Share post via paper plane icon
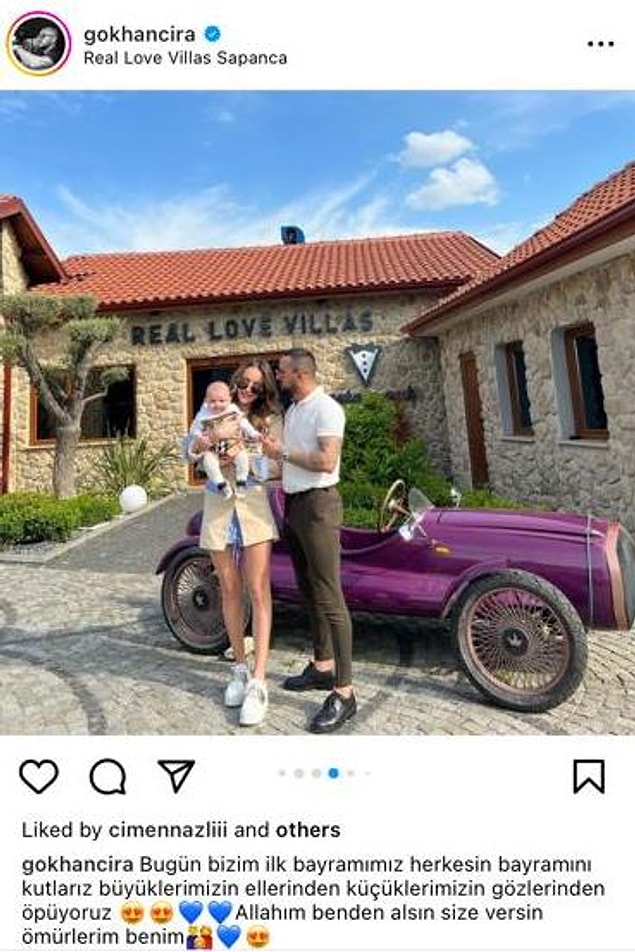The height and width of the screenshot is (952, 635). 176,775
